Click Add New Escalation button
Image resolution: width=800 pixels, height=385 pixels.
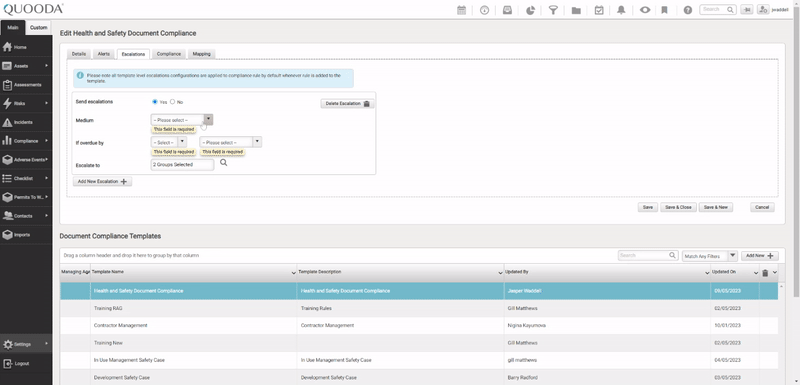coord(102,182)
